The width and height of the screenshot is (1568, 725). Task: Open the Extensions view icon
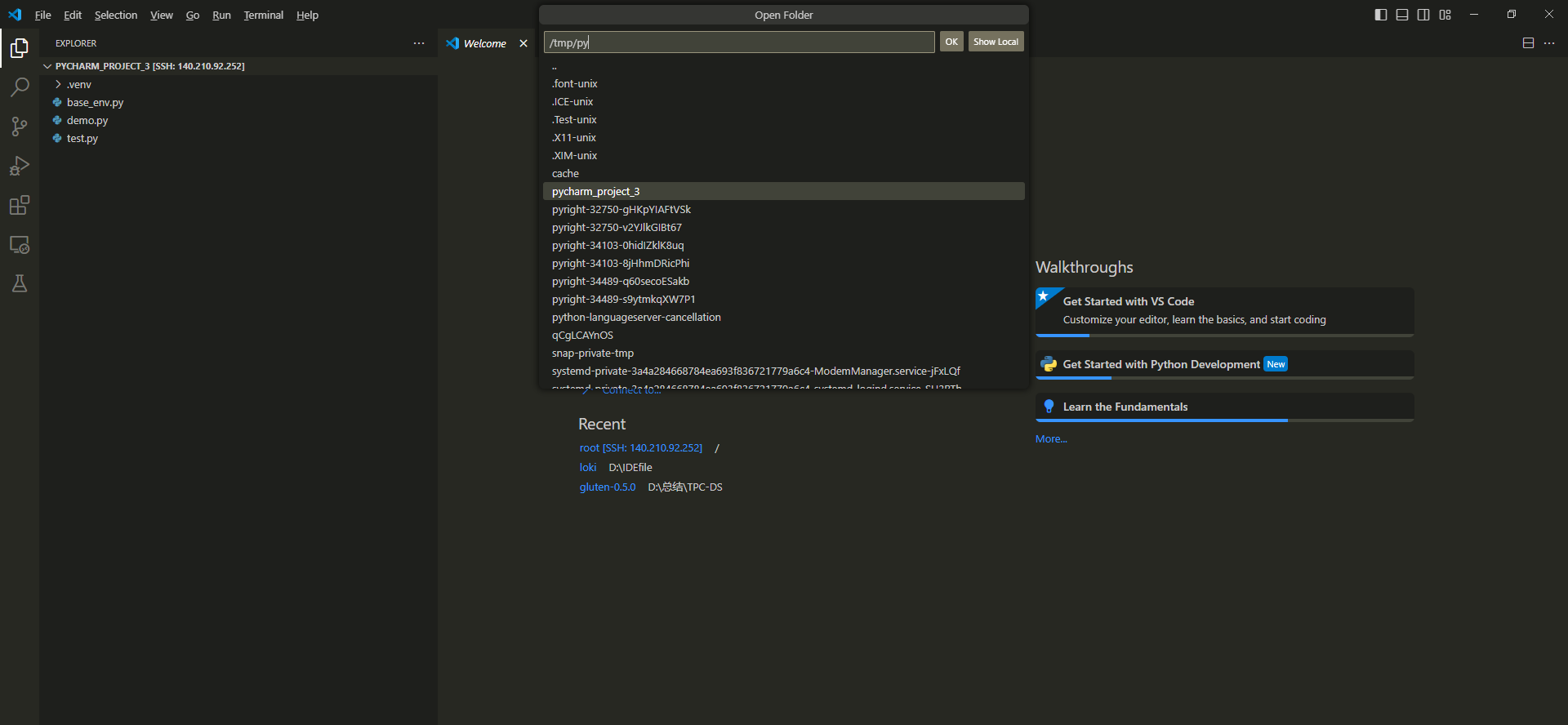[x=20, y=205]
